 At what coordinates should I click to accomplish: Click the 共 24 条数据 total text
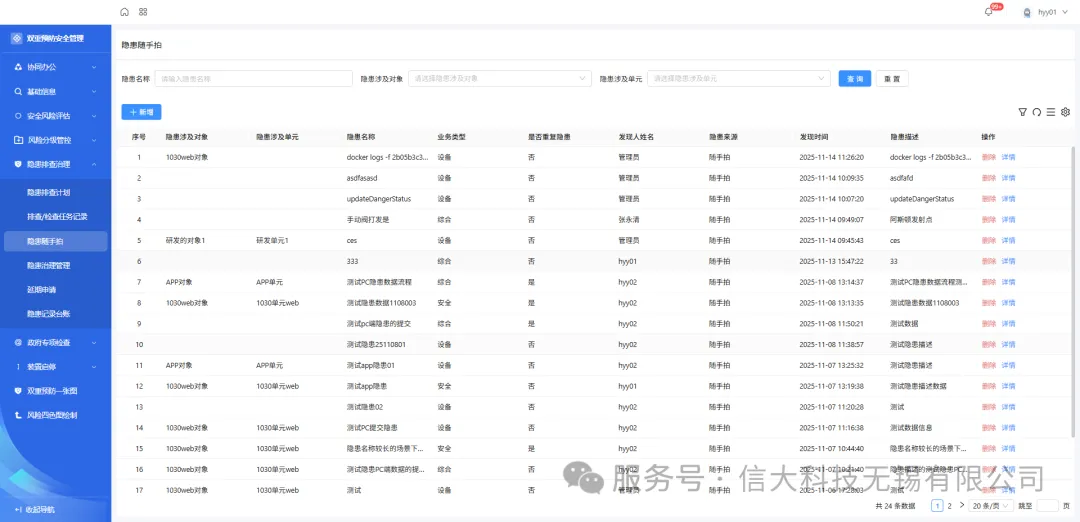point(895,505)
